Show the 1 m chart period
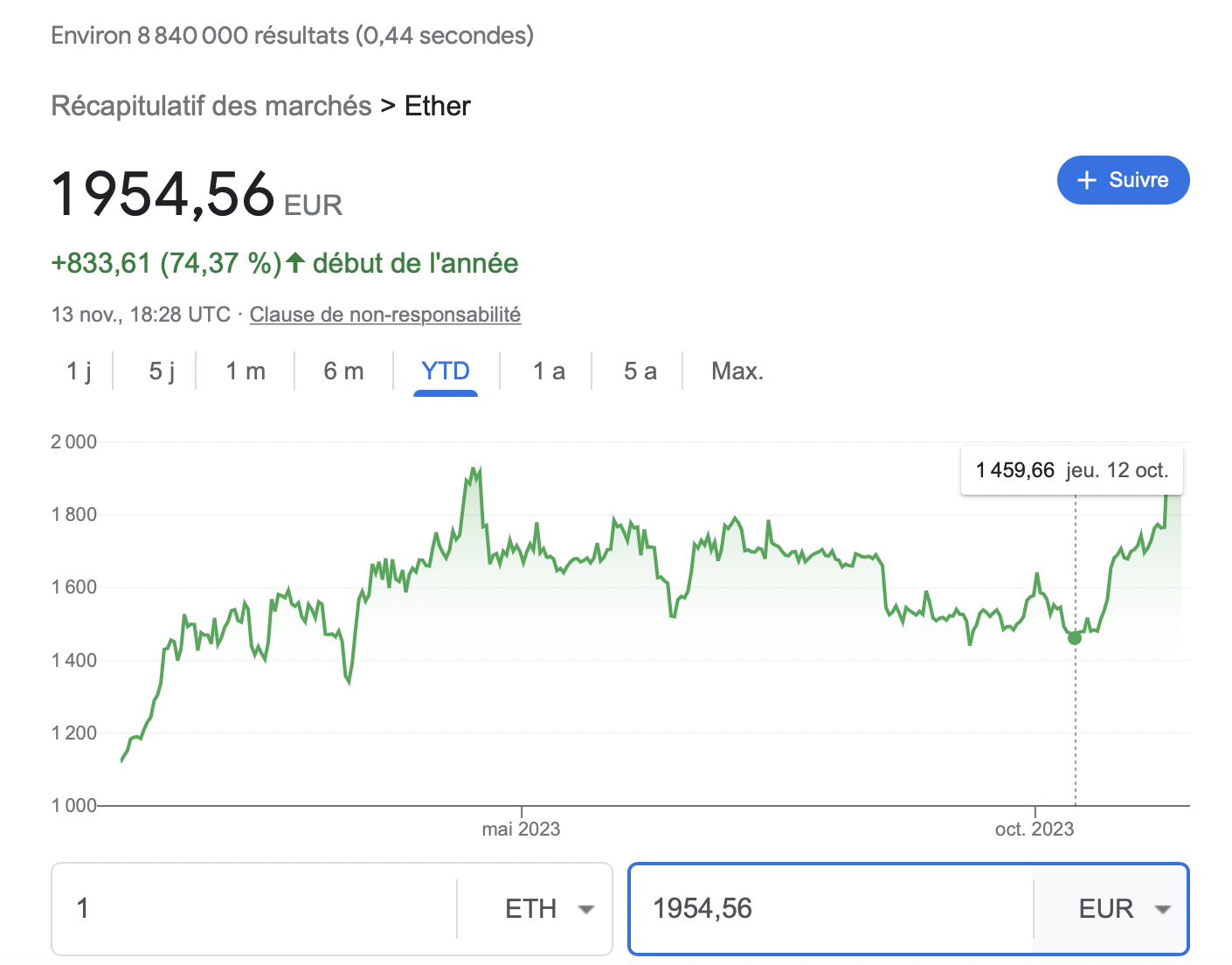This screenshot has height=965, width=1232. 246,371
